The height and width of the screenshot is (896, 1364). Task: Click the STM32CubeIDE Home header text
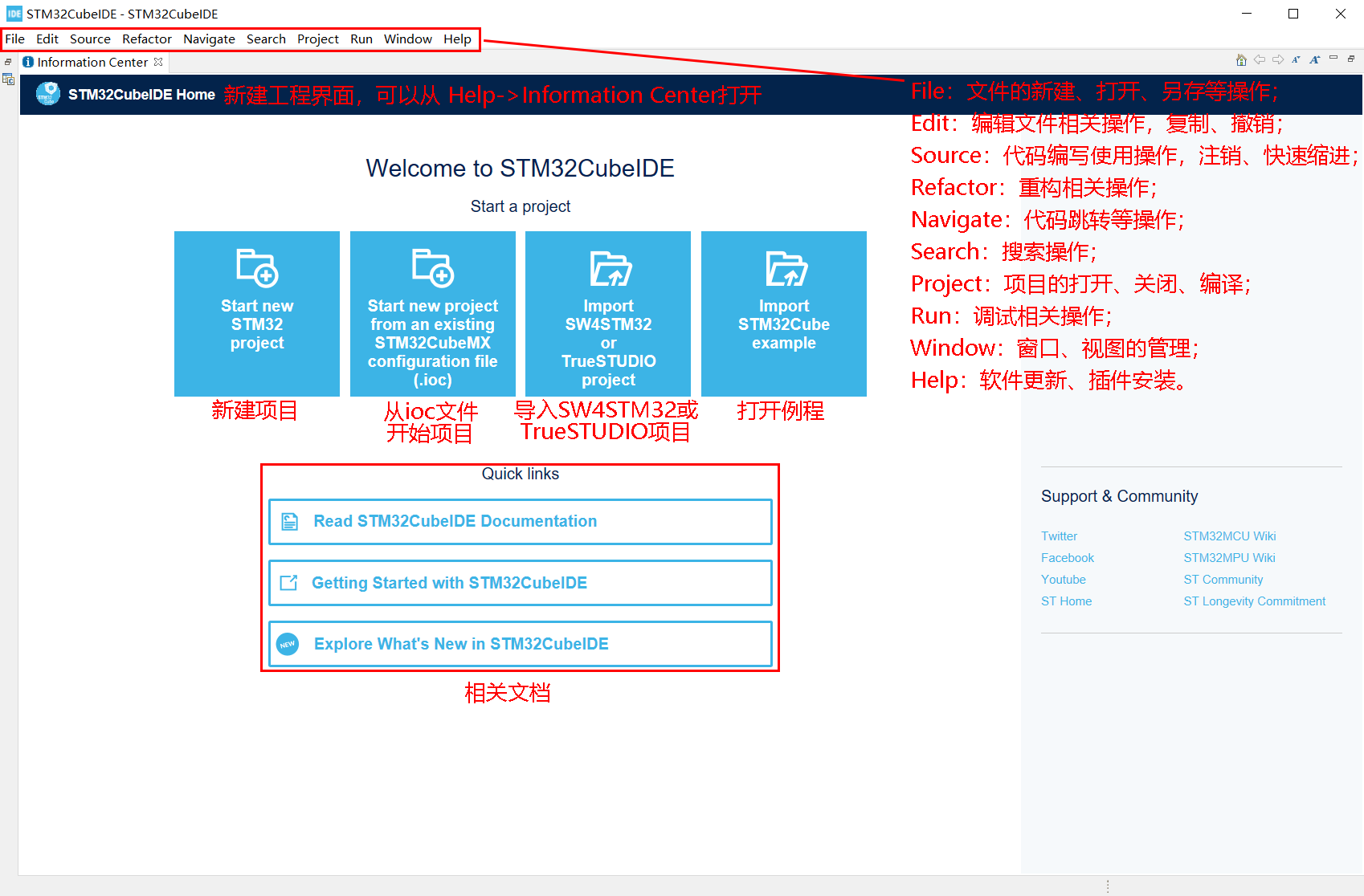point(141,94)
